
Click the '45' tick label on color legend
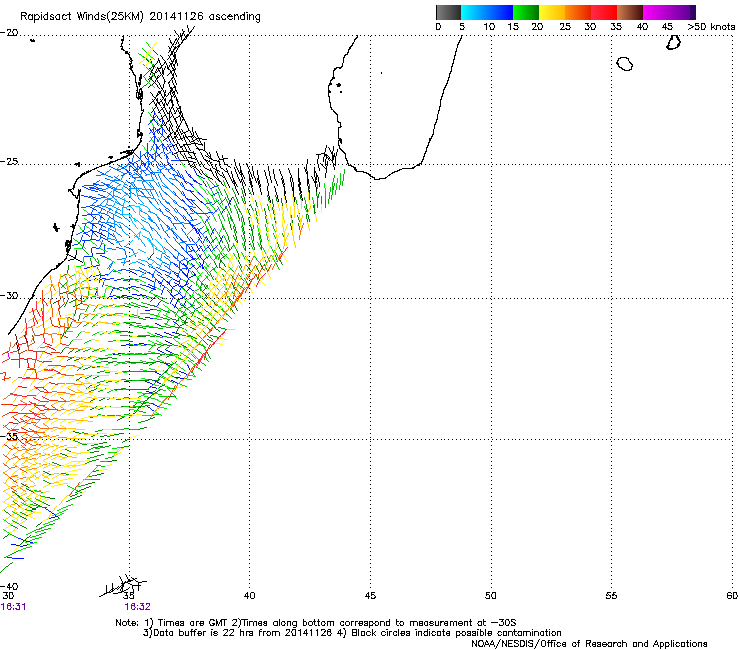(667, 27)
